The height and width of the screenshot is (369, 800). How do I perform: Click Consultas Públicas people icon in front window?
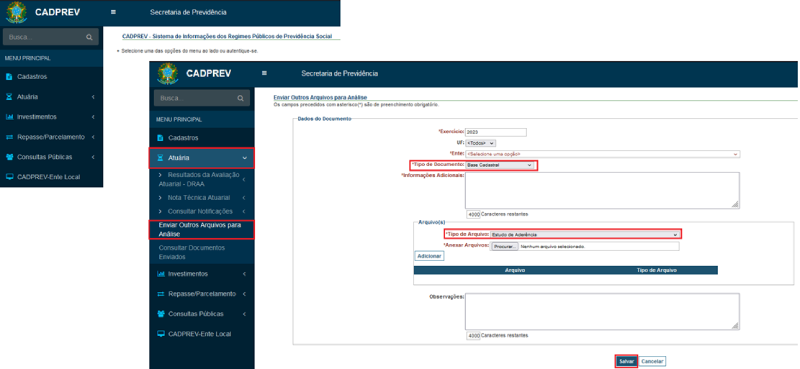coord(160,314)
